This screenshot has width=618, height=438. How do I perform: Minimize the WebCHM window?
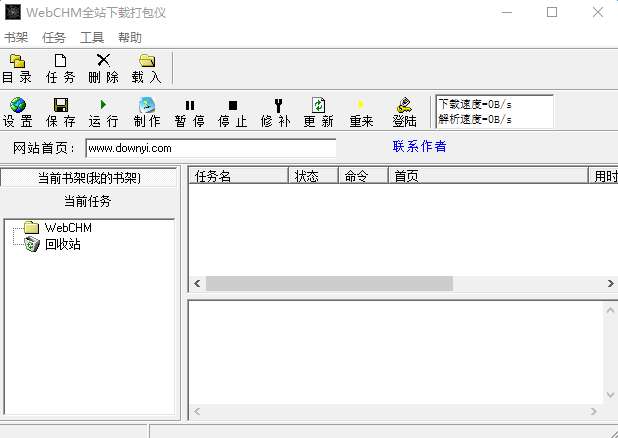pos(506,12)
